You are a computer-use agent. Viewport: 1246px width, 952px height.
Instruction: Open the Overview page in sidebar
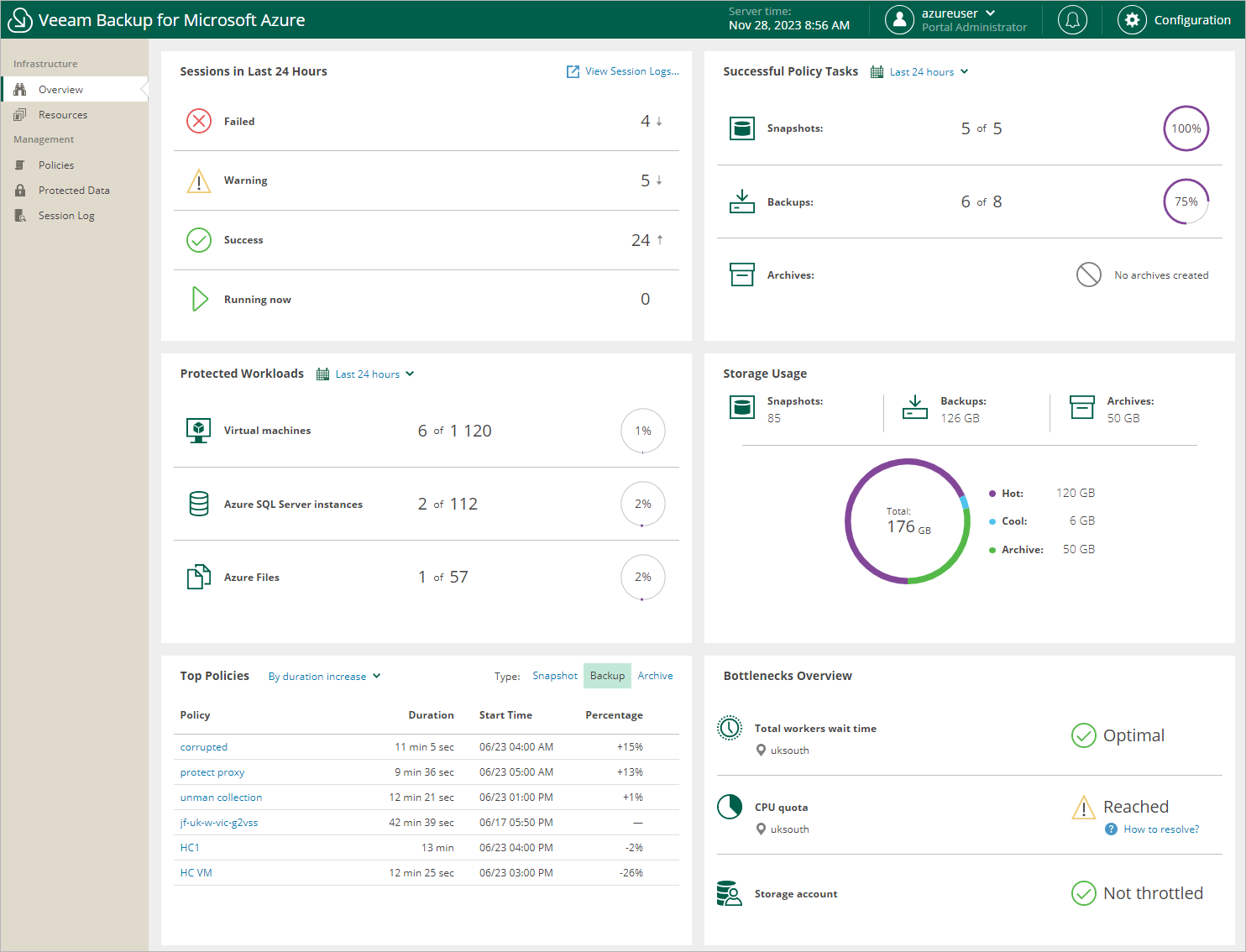[x=75, y=89]
